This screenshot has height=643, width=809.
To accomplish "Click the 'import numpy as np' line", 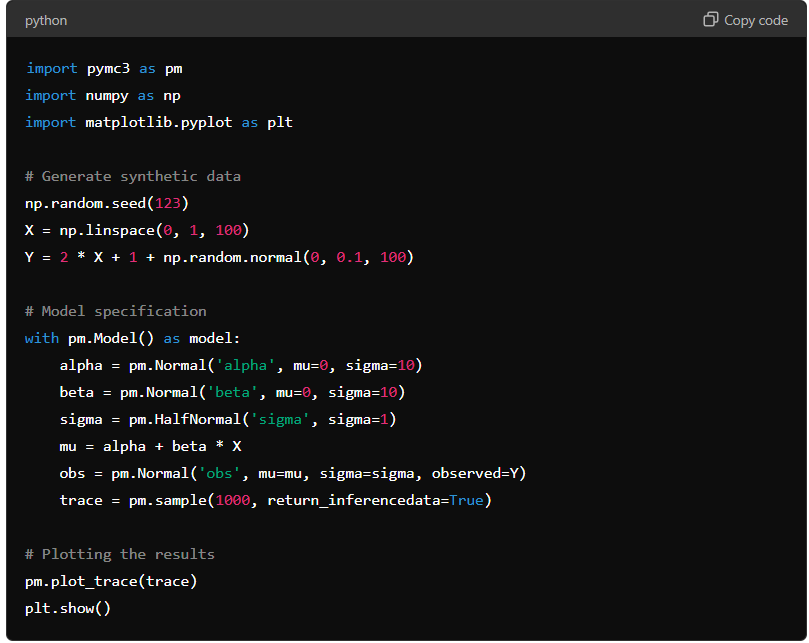I will pos(103,95).
